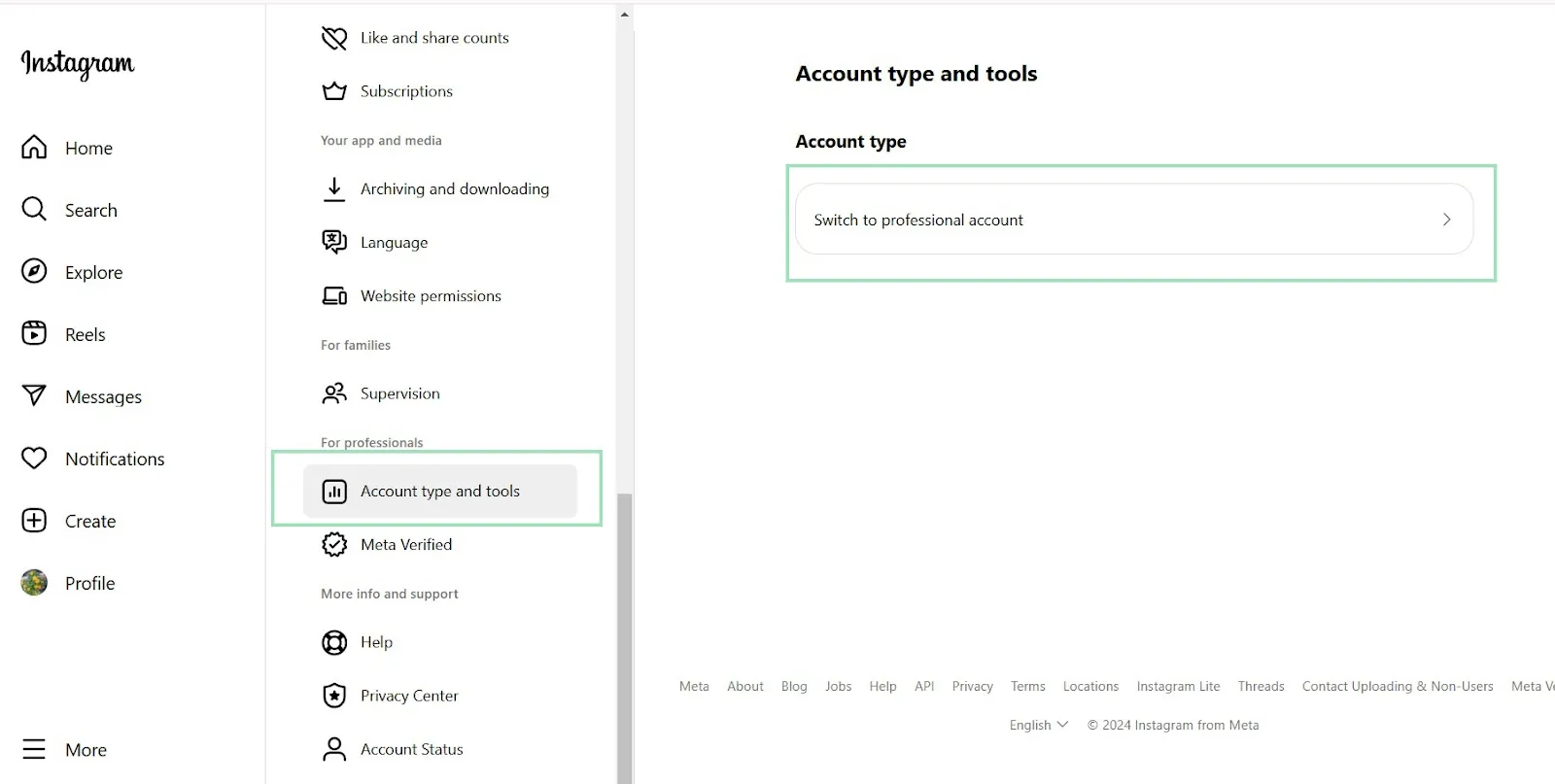
Task: Open the Search label in sidebar
Action: click(91, 211)
